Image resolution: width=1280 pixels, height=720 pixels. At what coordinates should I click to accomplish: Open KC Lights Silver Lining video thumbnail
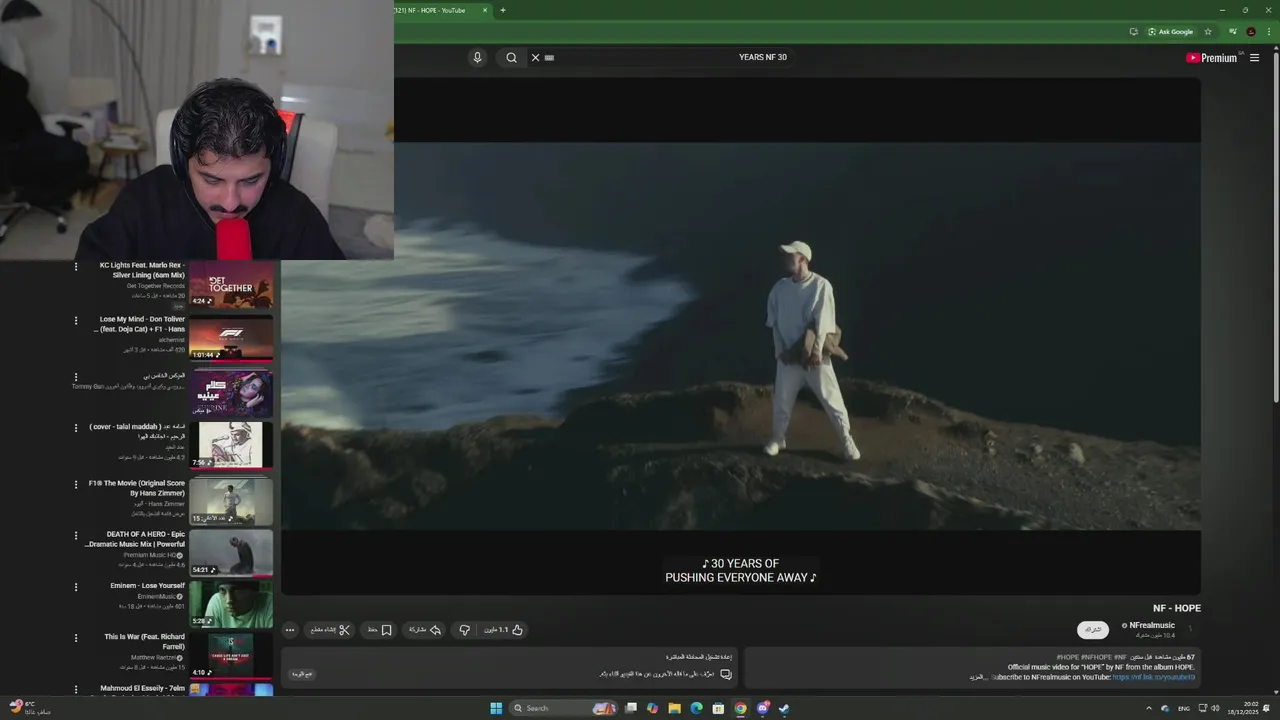[231, 285]
